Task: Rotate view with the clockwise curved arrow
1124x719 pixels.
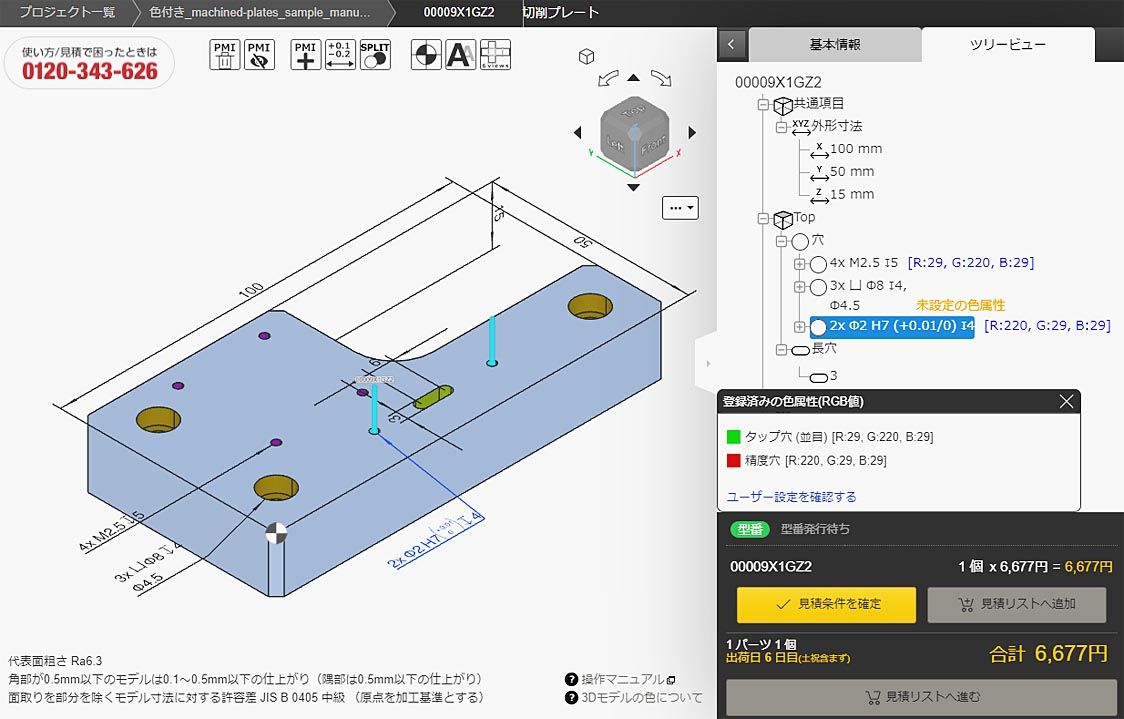Action: 660,78
